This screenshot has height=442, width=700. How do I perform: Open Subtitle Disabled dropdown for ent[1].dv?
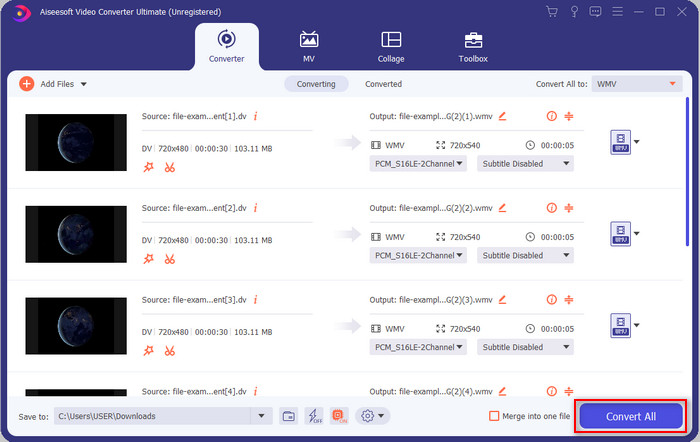(x=525, y=164)
